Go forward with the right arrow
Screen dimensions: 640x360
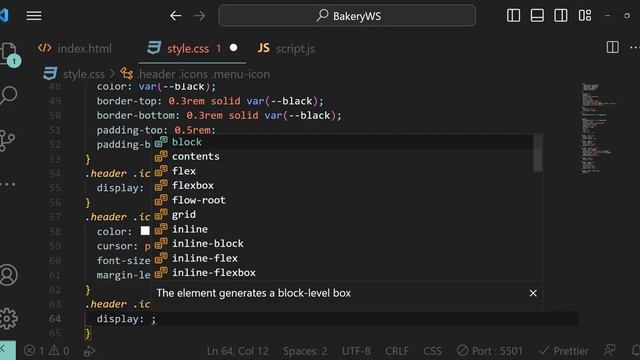click(x=200, y=16)
